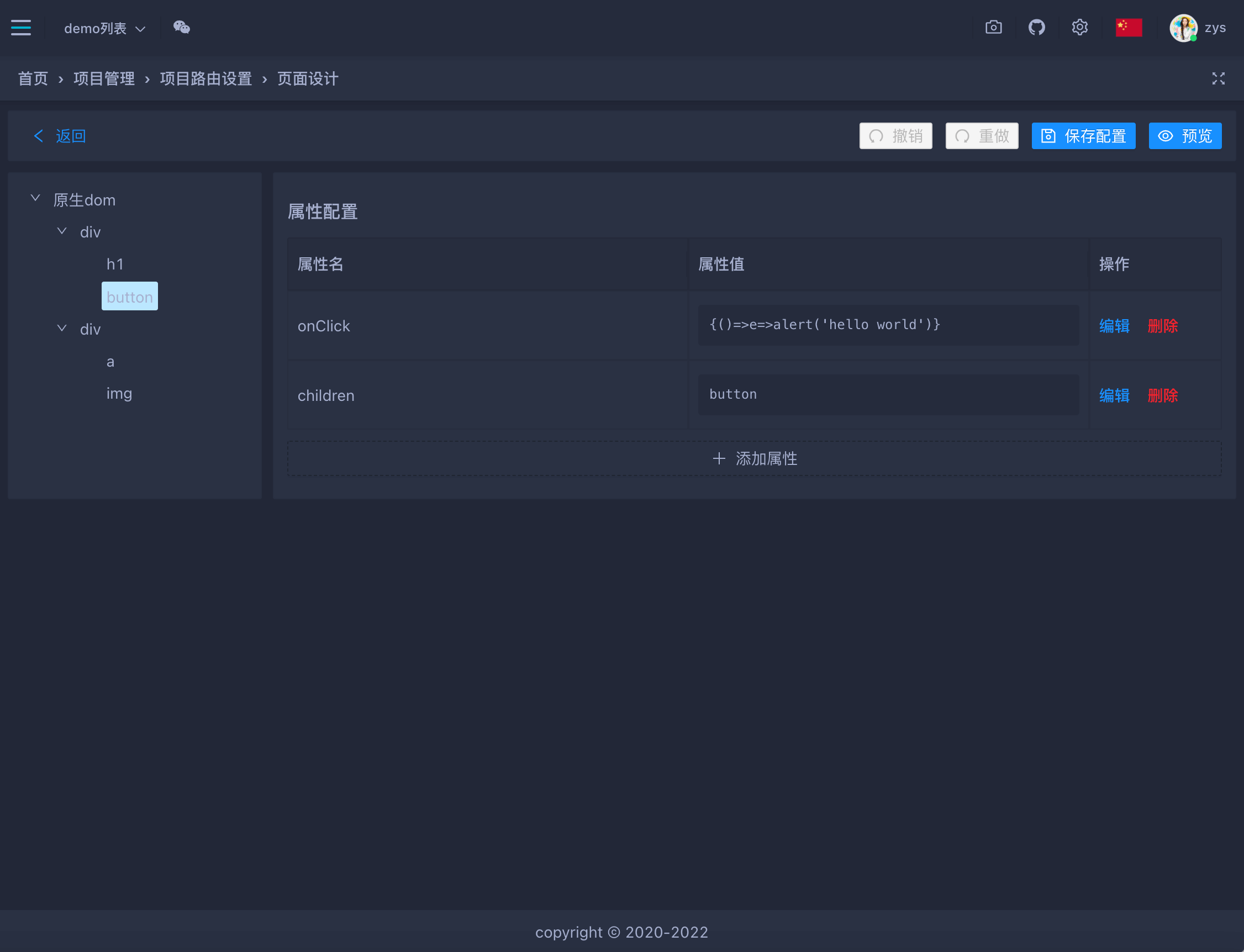The width and height of the screenshot is (1244, 952).
Task: Click 删除 for children attribute
Action: 1162,395
